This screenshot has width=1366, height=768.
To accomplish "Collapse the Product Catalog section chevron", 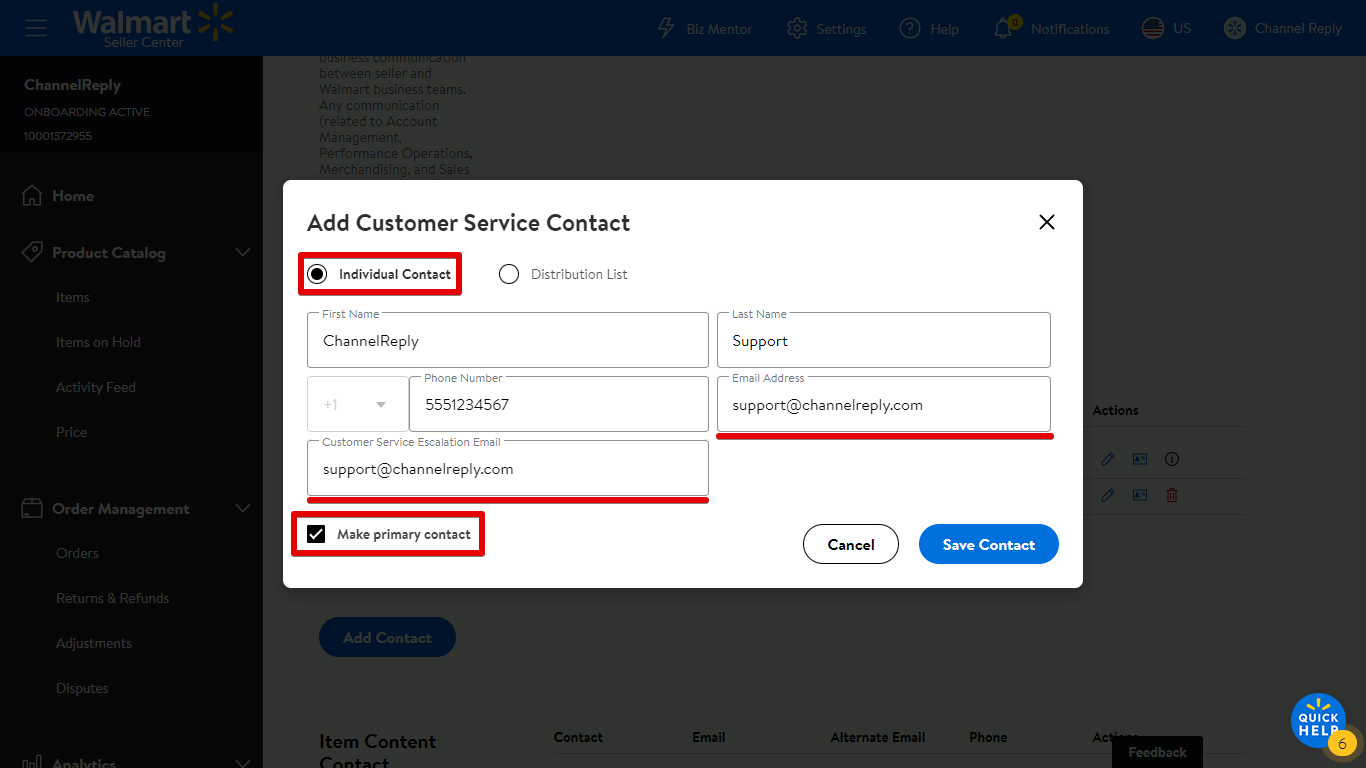I will point(242,252).
